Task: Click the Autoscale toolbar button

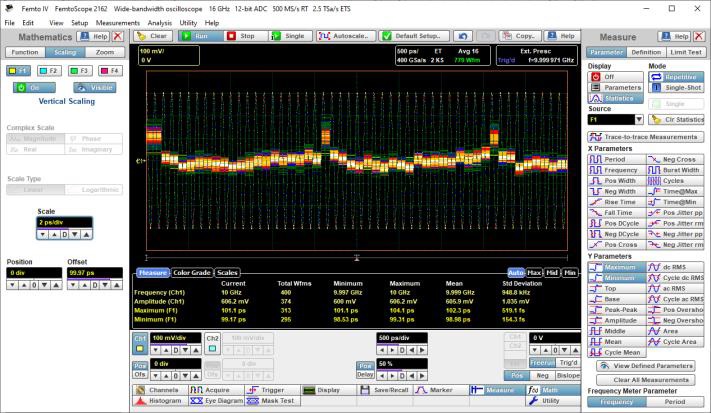Action: pyautogui.click(x=346, y=35)
